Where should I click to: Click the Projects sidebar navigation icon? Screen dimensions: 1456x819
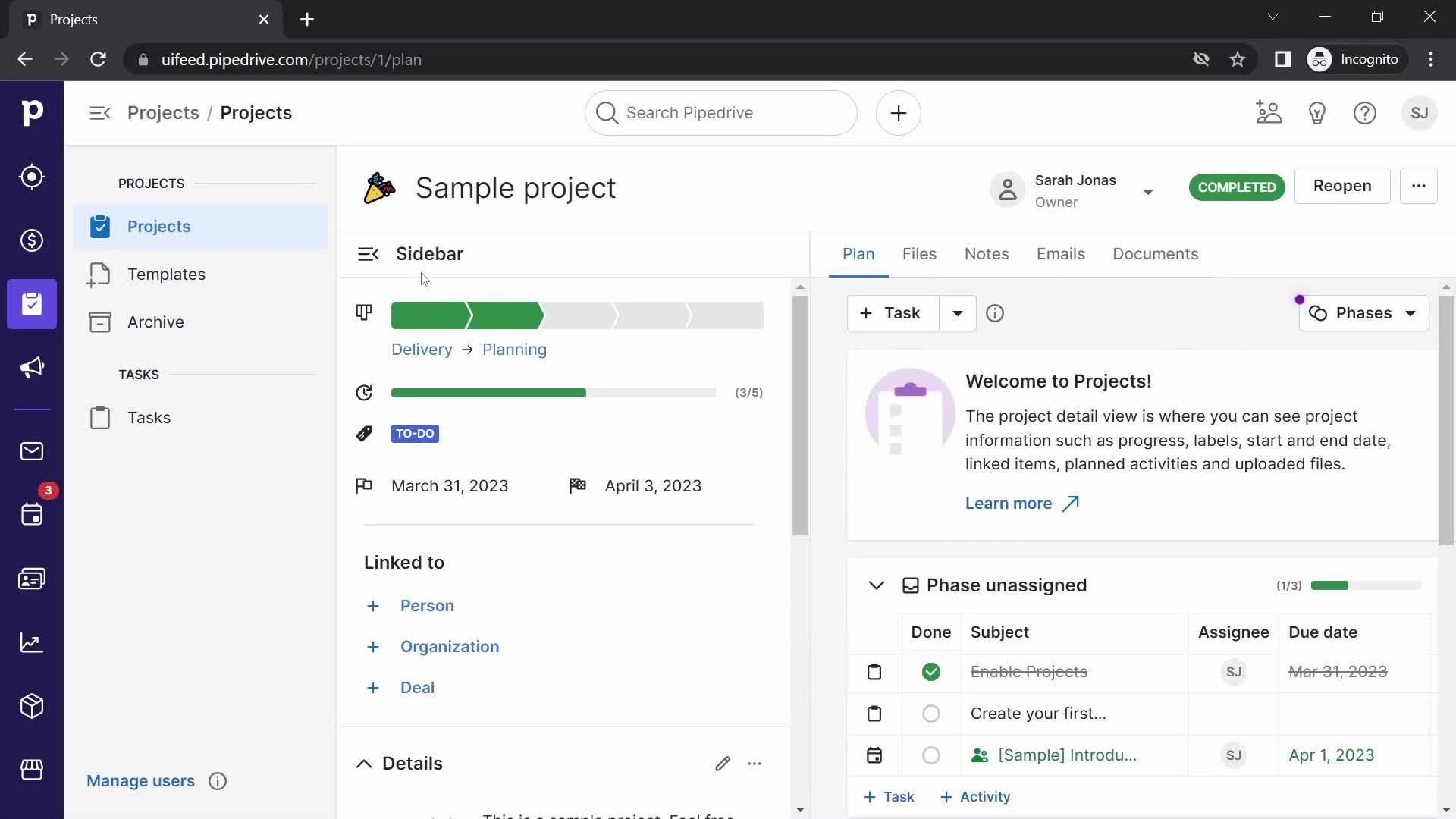click(32, 304)
